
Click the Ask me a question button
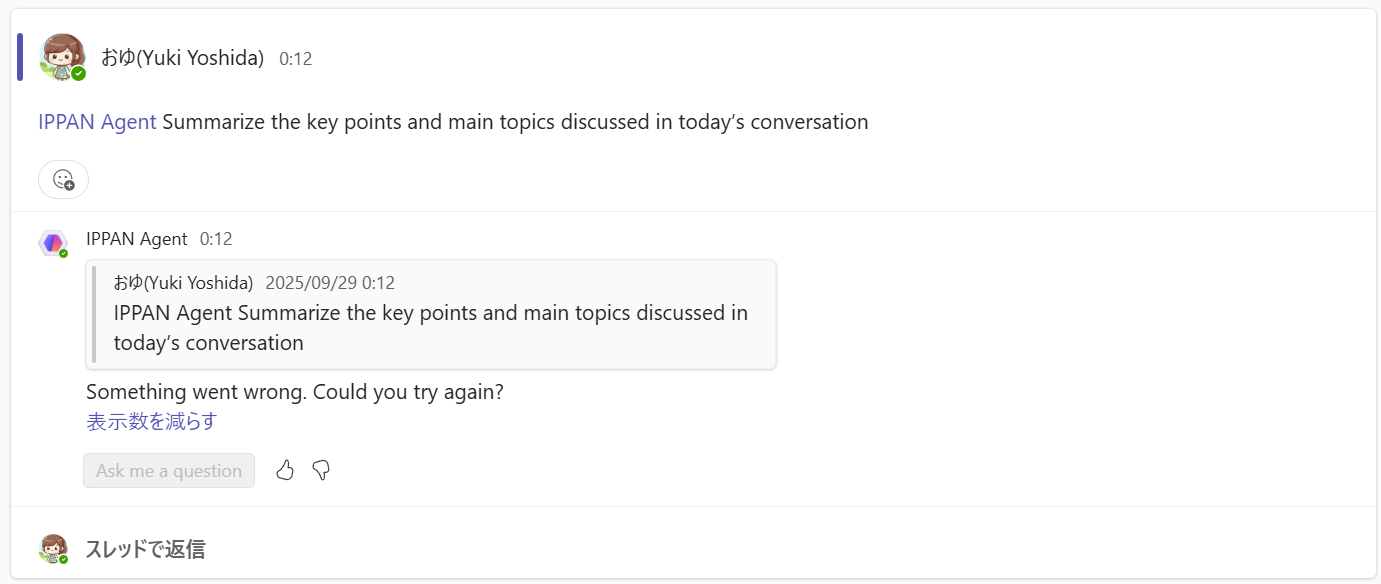[169, 471]
